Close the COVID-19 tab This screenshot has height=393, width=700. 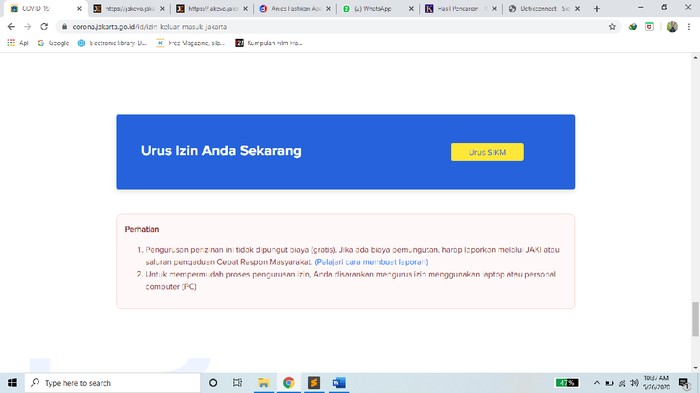pos(79,8)
